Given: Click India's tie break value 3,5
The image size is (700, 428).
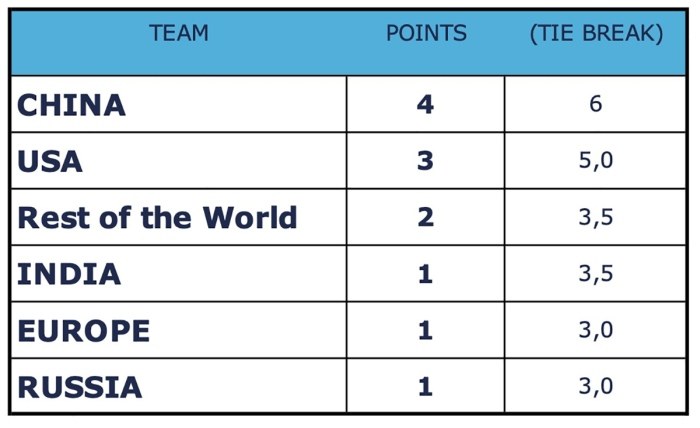Looking at the screenshot, I should click(596, 274).
